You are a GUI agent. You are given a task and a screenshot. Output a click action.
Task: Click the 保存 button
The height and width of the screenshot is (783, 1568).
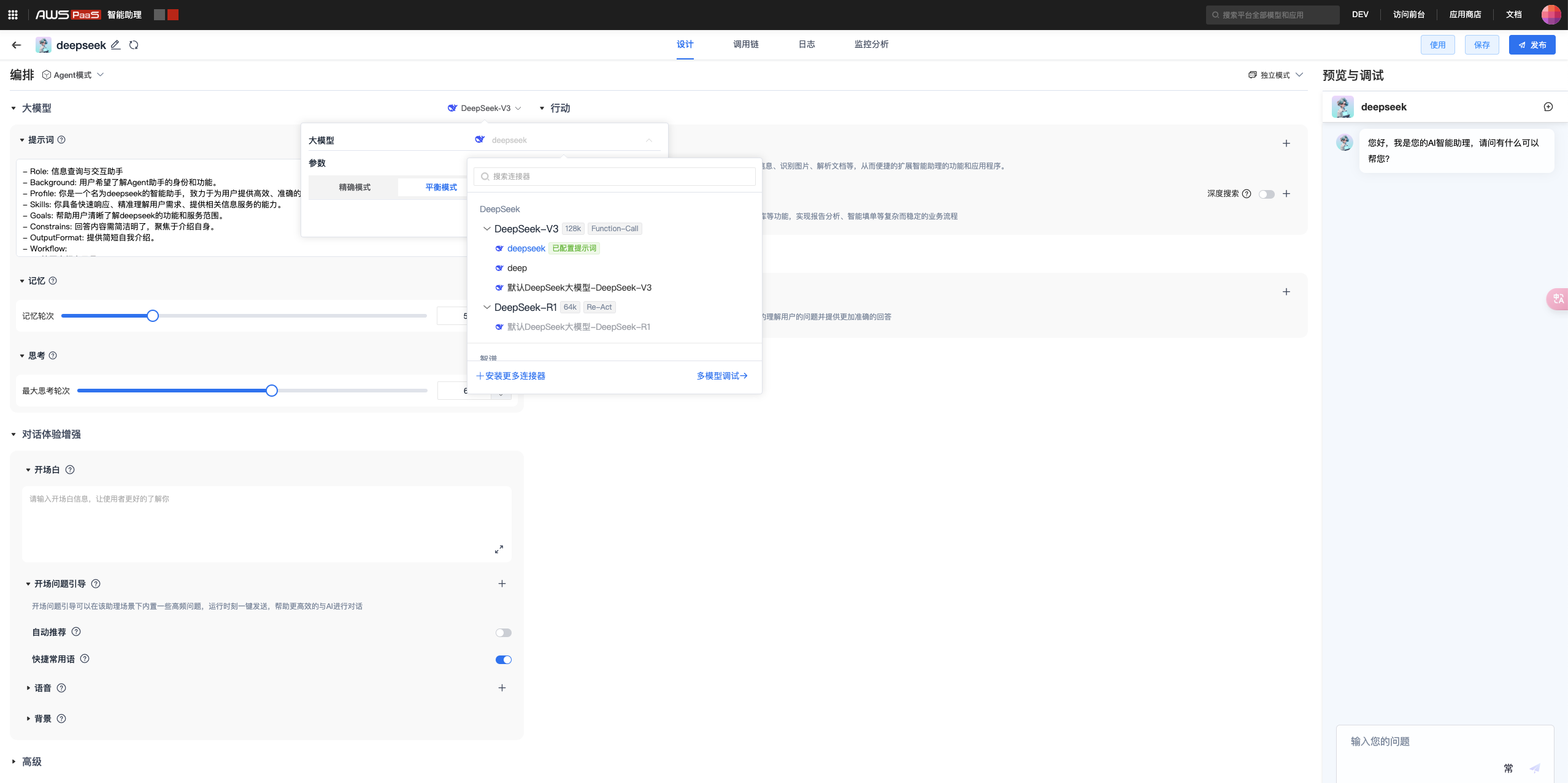1482,45
